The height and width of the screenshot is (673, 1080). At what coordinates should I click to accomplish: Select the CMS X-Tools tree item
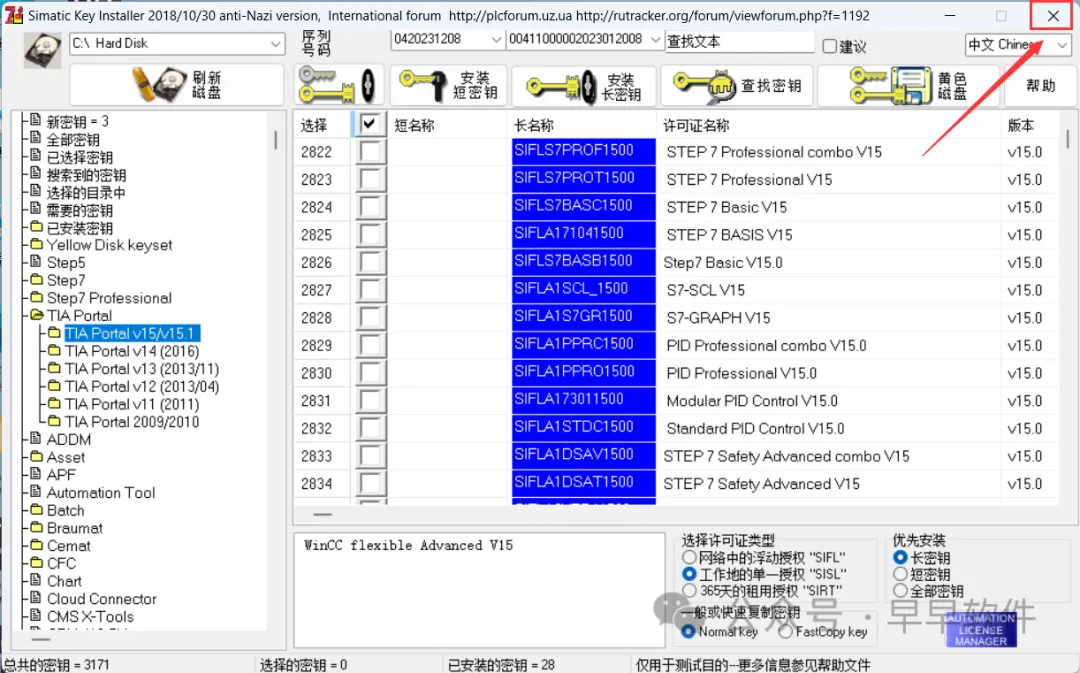pos(90,617)
